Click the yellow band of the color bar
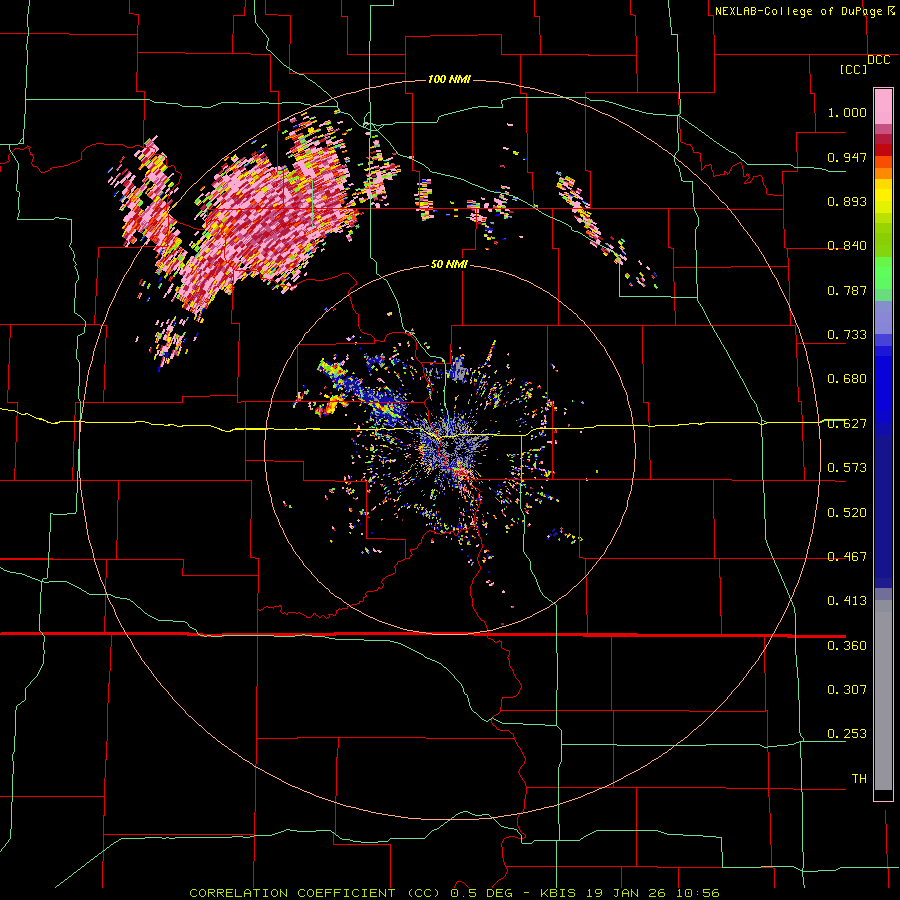The width and height of the screenshot is (900, 900). pos(883,201)
